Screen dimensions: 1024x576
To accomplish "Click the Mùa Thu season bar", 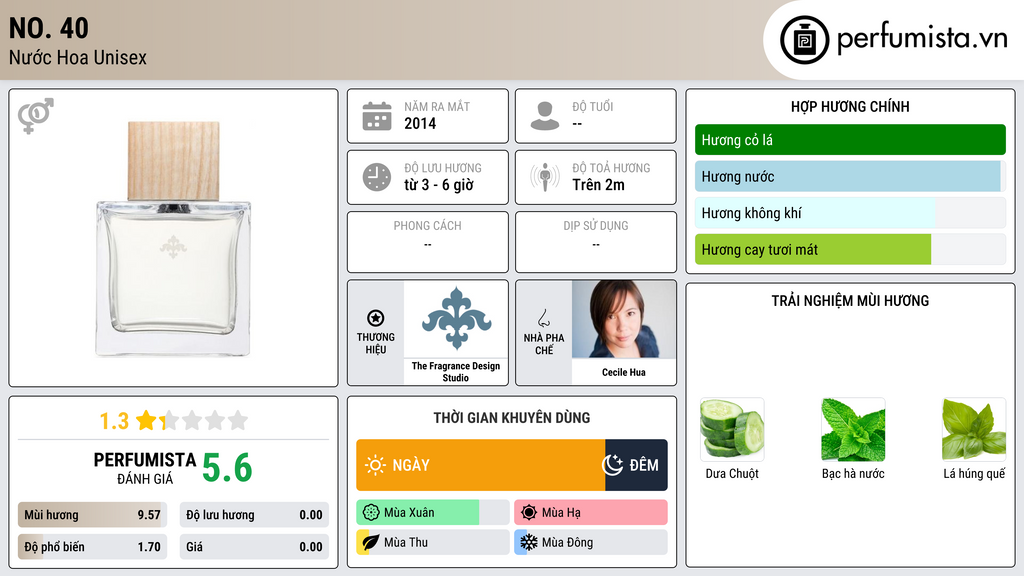I will pos(433,542).
